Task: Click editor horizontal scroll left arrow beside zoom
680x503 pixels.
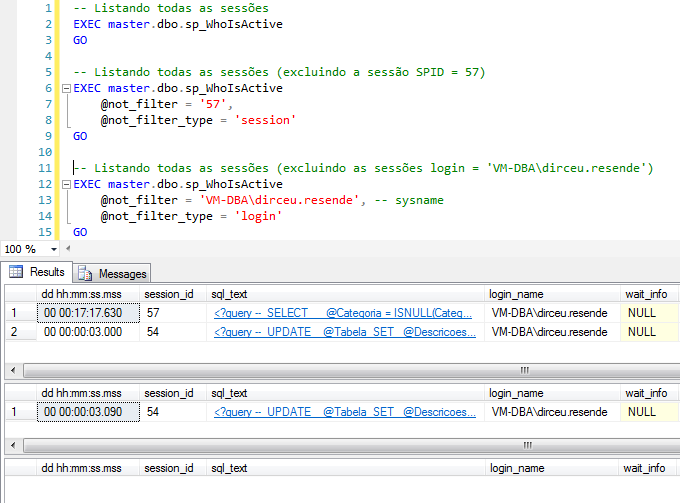Action: click(68, 249)
